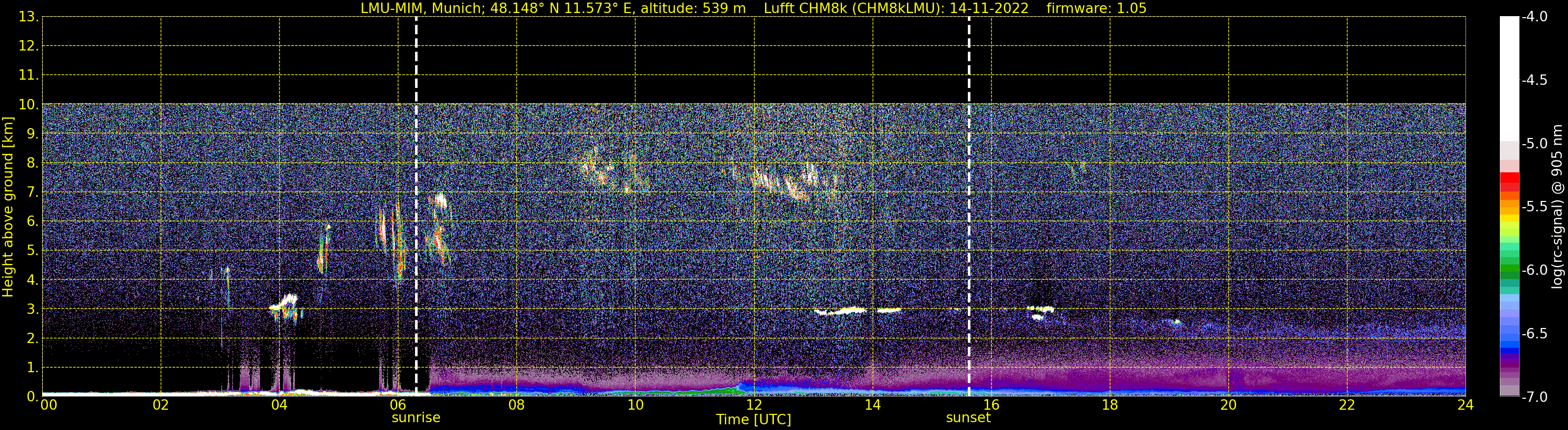The image size is (1568, 430).
Task: Click y-axis tick label '6.'
Action: (32, 222)
